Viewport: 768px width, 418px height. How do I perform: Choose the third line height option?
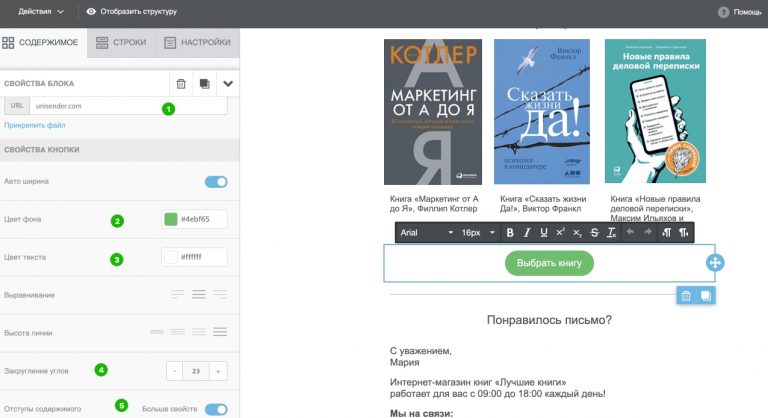click(x=199, y=332)
